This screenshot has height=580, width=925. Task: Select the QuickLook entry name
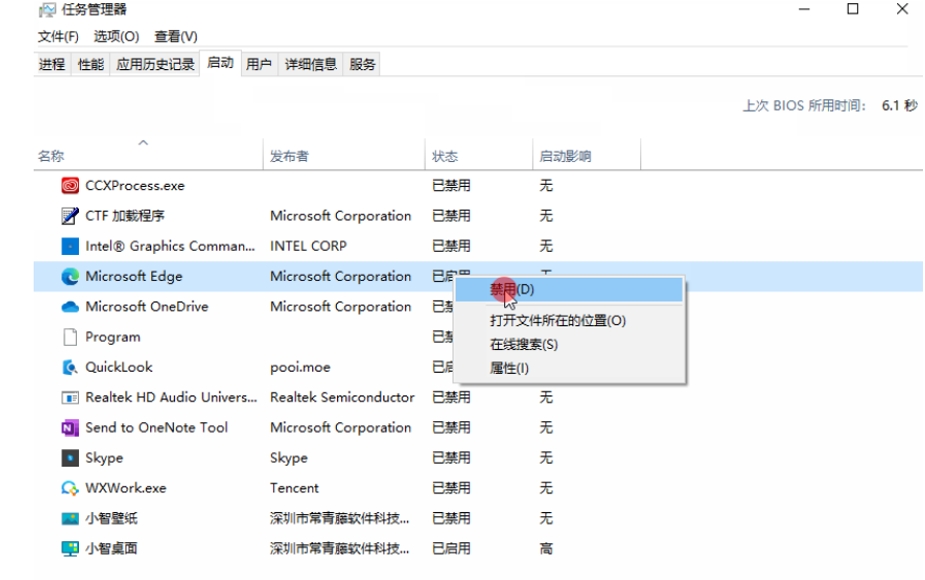pos(119,367)
